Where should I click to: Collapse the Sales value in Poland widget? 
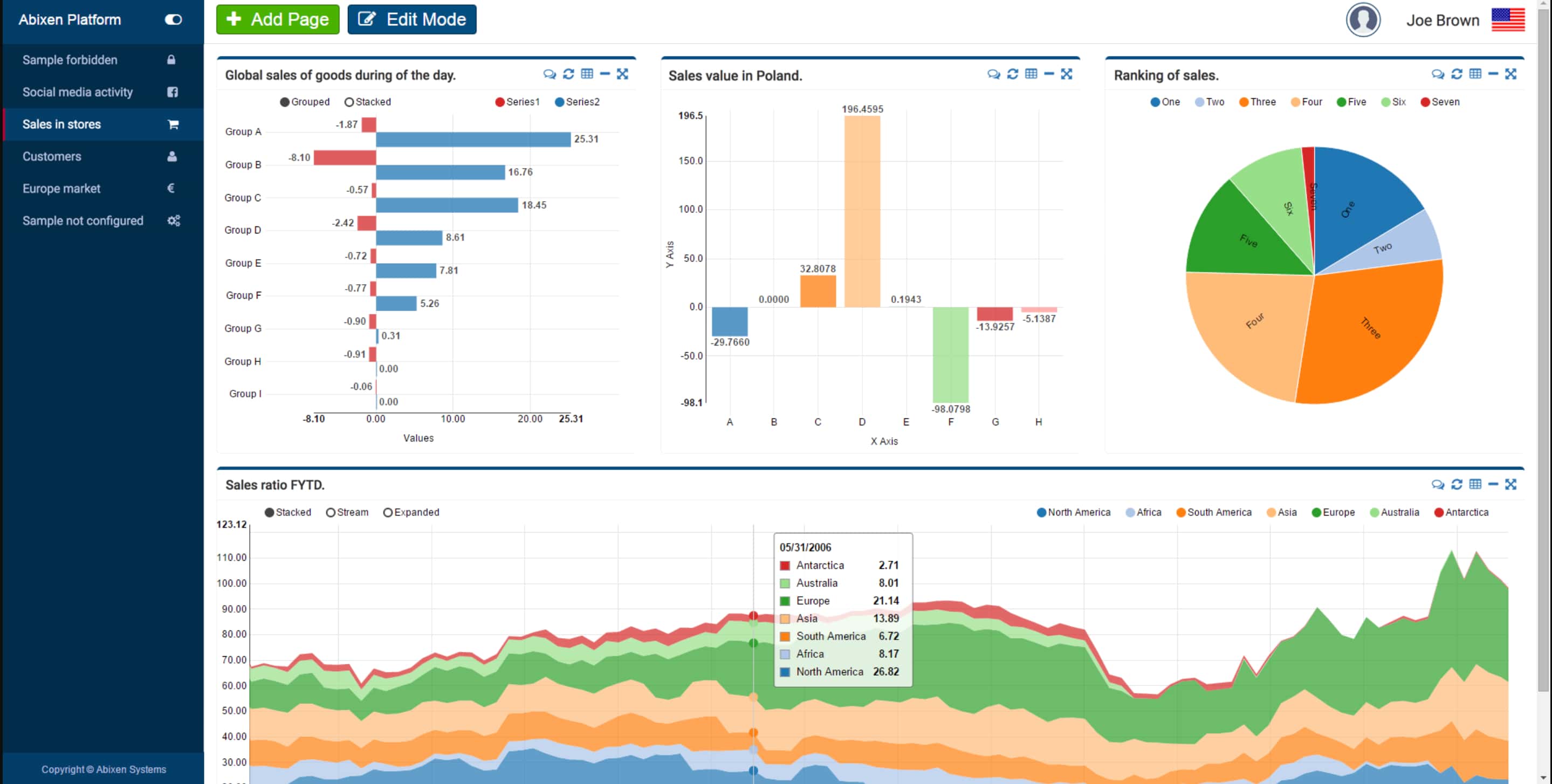pos(1049,74)
